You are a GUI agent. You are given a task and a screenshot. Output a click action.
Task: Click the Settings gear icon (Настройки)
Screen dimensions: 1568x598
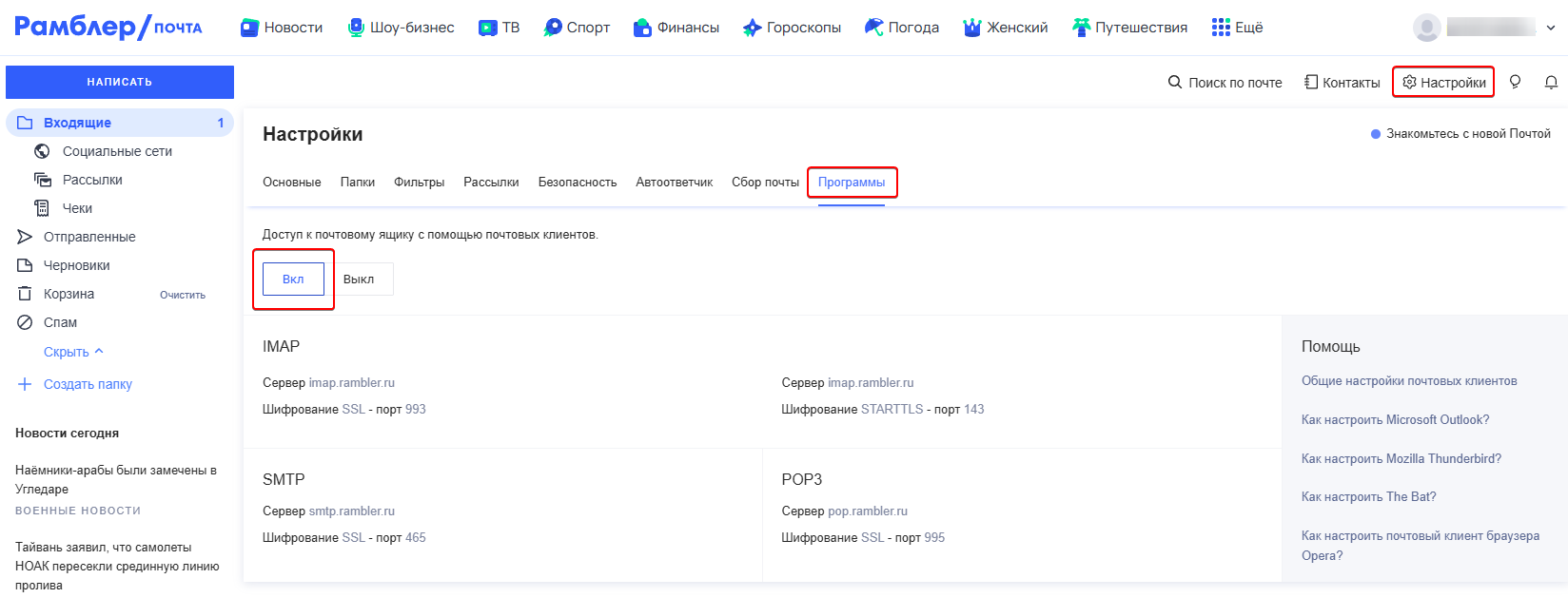[1410, 83]
